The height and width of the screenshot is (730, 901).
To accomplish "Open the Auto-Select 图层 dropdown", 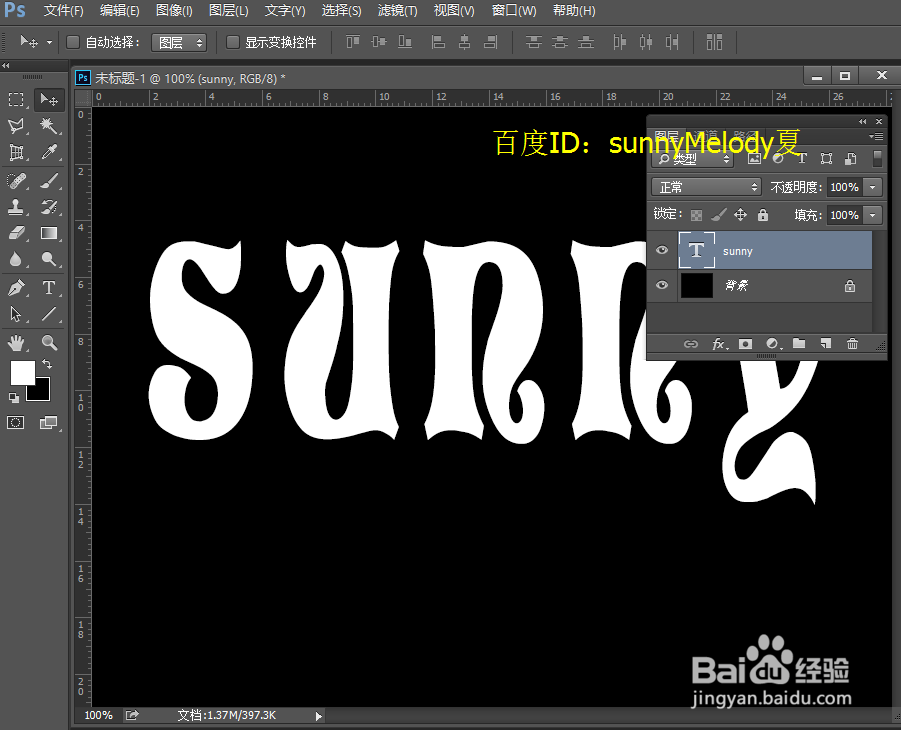I will coord(179,43).
